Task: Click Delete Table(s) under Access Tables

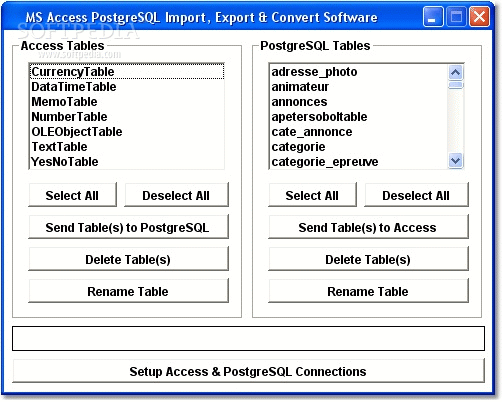Action: (x=128, y=259)
